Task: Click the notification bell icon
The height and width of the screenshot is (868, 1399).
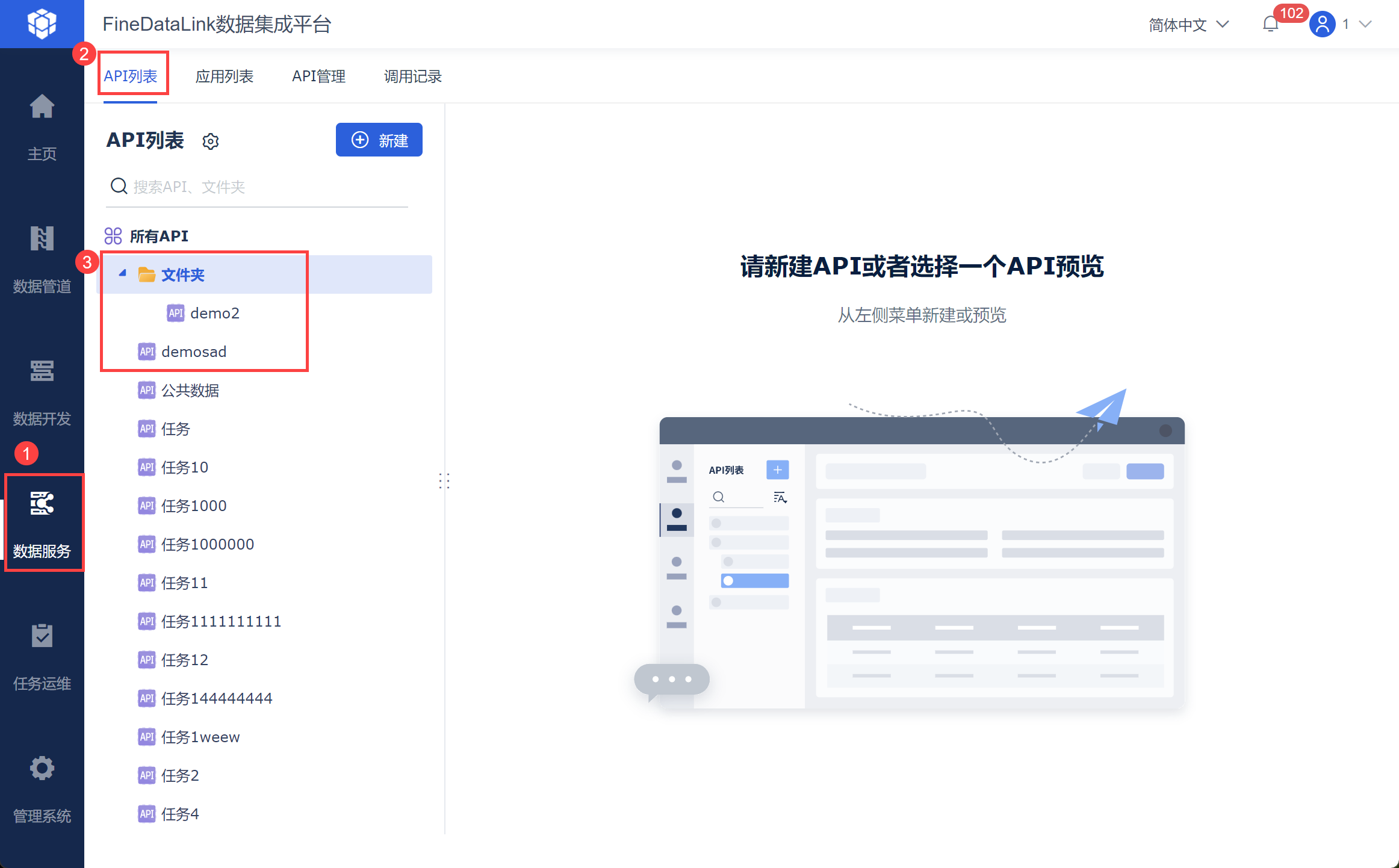Action: point(1270,24)
